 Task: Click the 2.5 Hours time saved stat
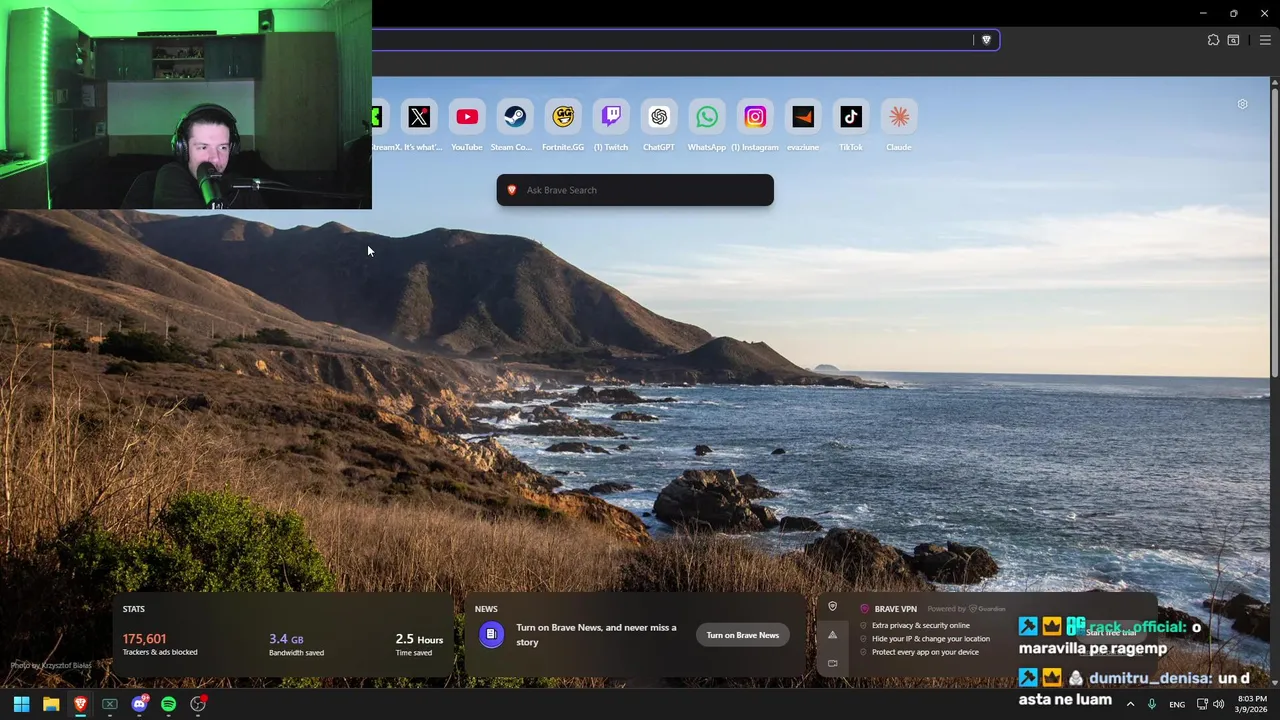pyautogui.click(x=419, y=644)
